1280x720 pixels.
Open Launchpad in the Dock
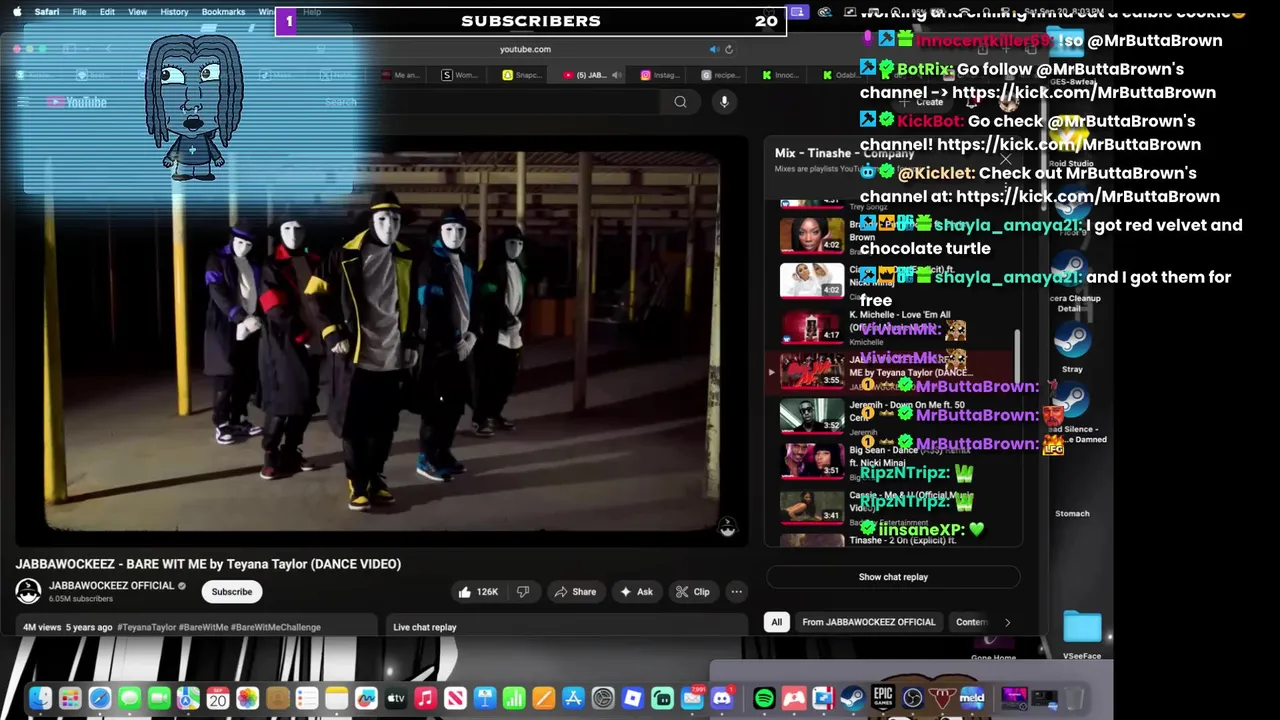[70, 698]
